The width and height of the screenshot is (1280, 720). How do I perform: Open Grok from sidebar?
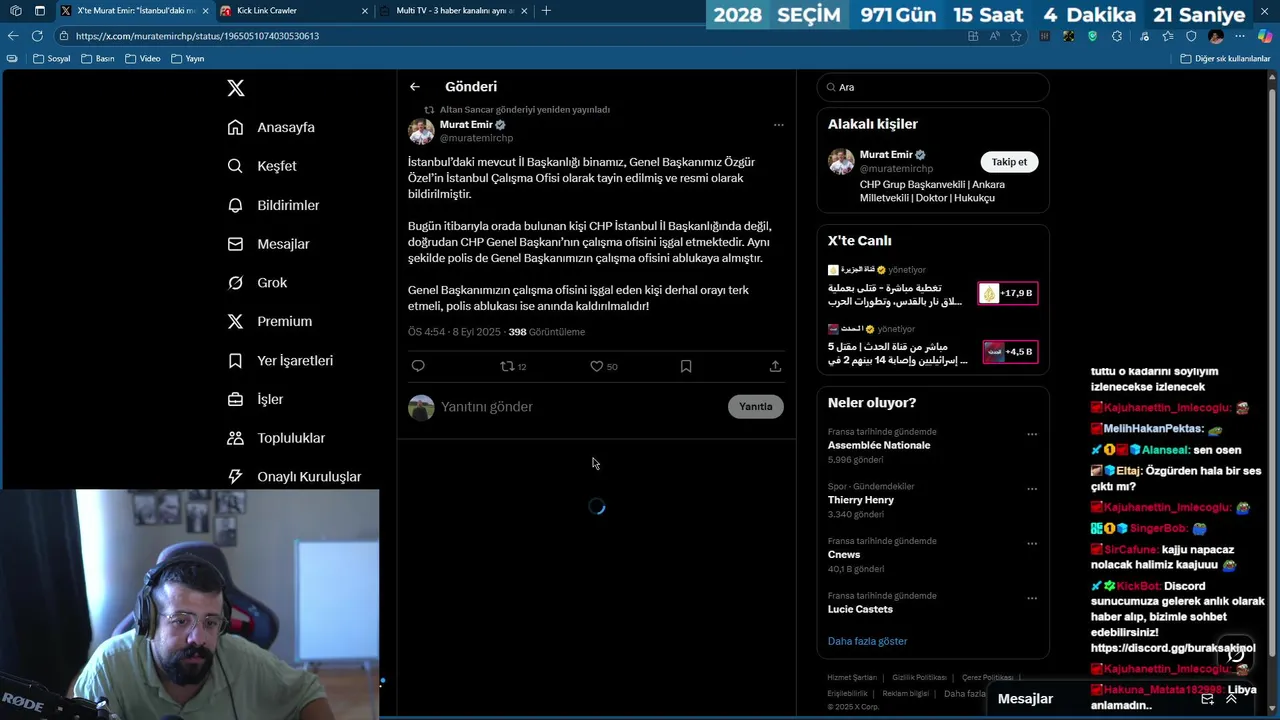[x=257, y=283]
